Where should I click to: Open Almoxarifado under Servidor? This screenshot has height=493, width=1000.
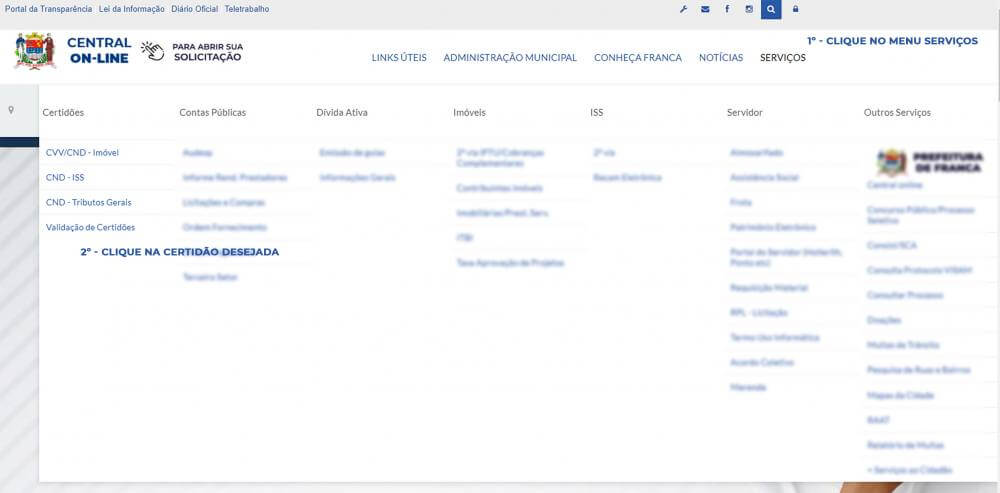coord(756,153)
